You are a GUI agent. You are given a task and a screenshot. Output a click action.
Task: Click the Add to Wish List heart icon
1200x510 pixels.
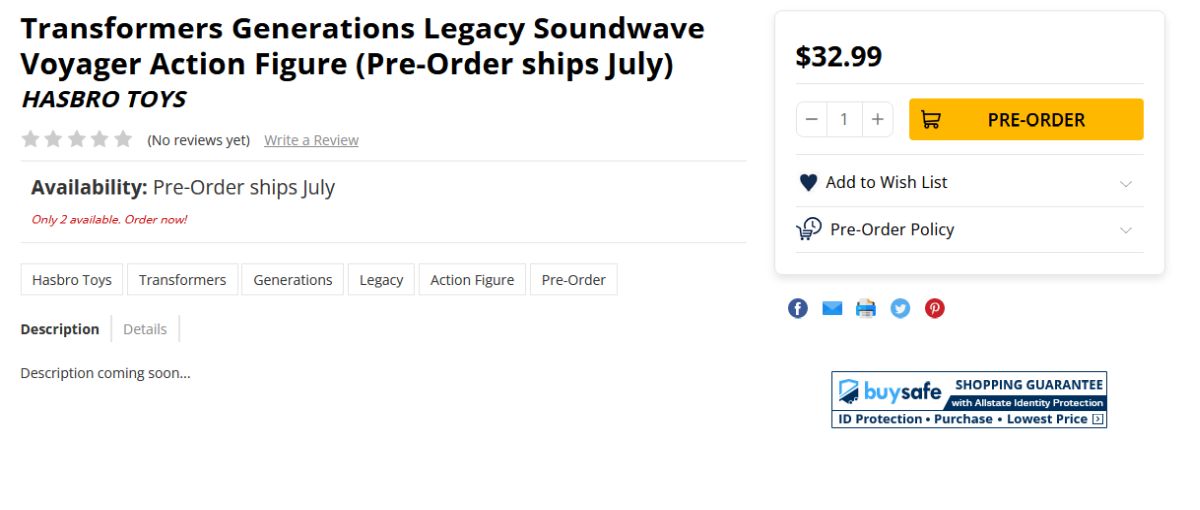pyautogui.click(x=808, y=183)
